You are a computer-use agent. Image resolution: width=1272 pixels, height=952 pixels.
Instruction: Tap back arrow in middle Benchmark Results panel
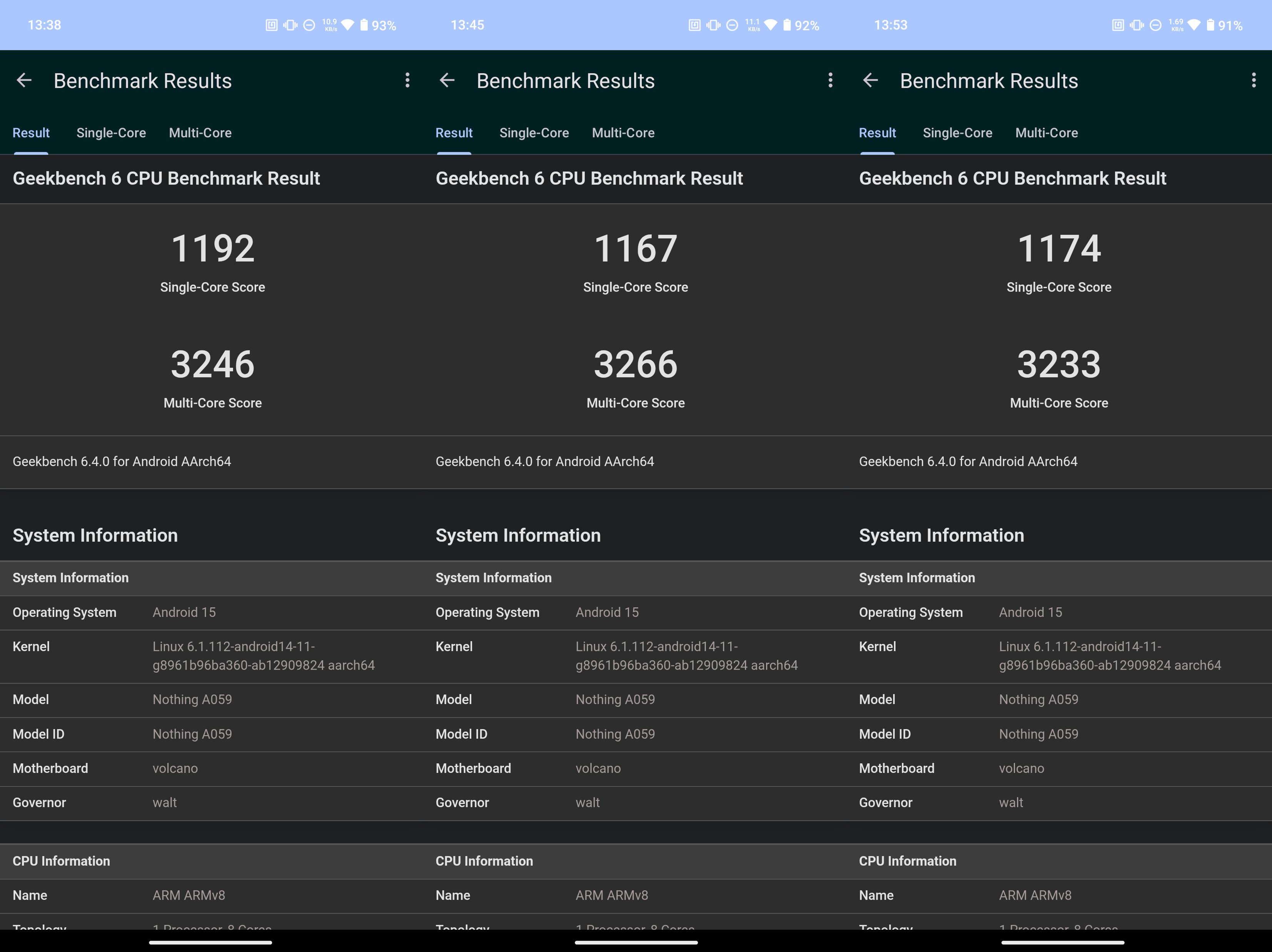point(447,80)
